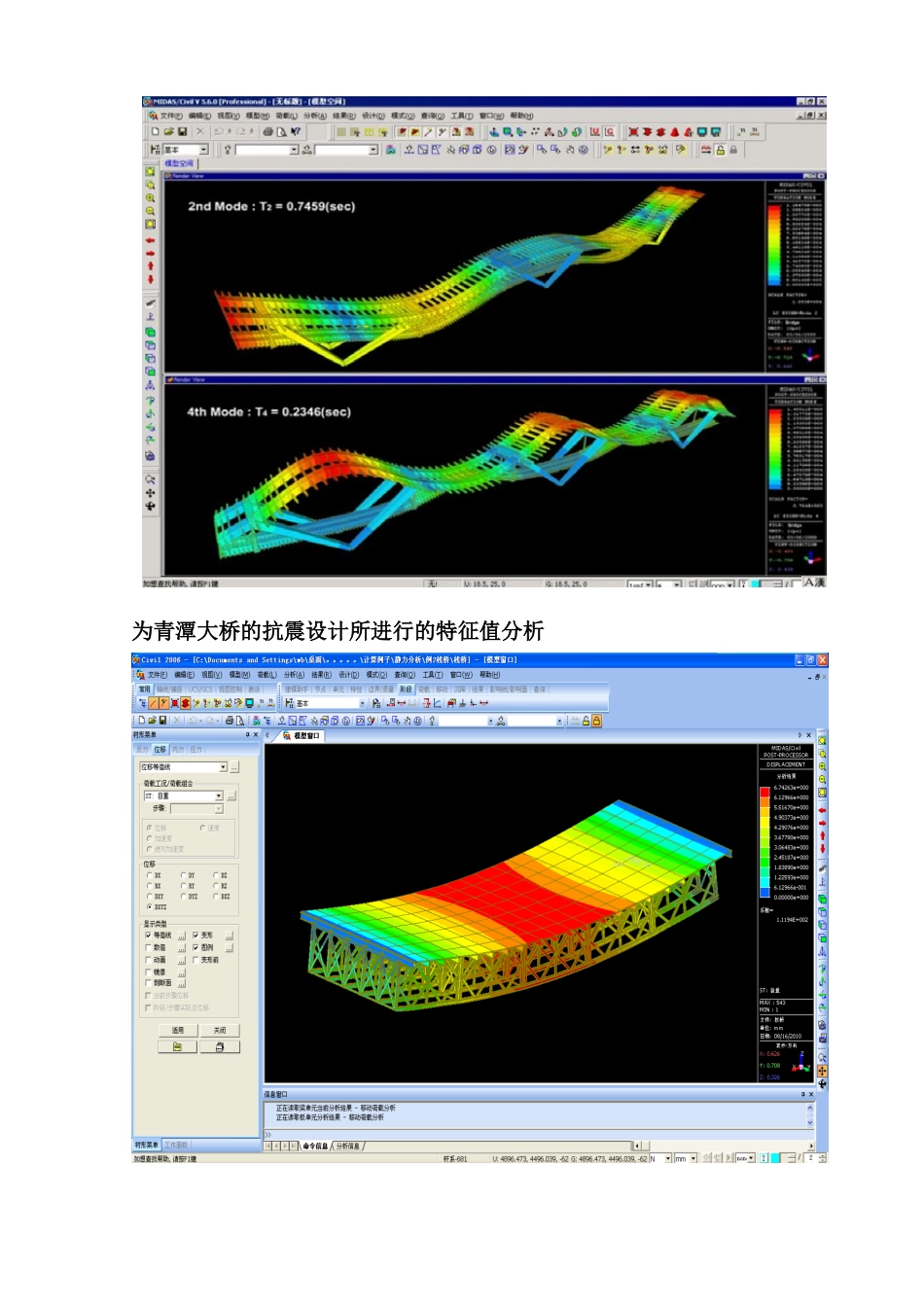Screen dimensions: 924x1307
Task: Select the DZ radio button
Action: pos(215,875)
